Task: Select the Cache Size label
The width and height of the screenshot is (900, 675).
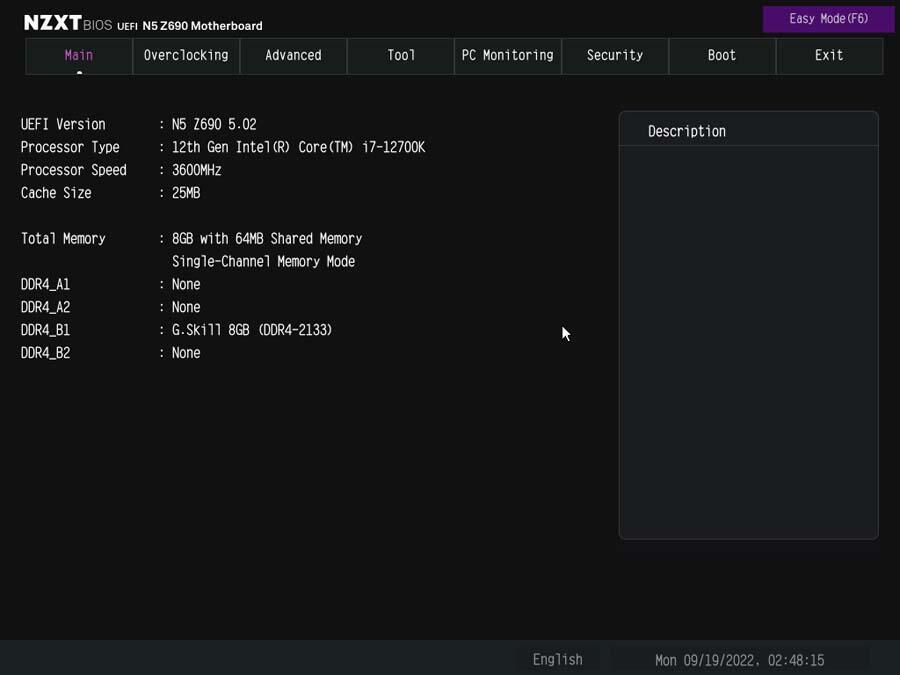Action: click(56, 193)
